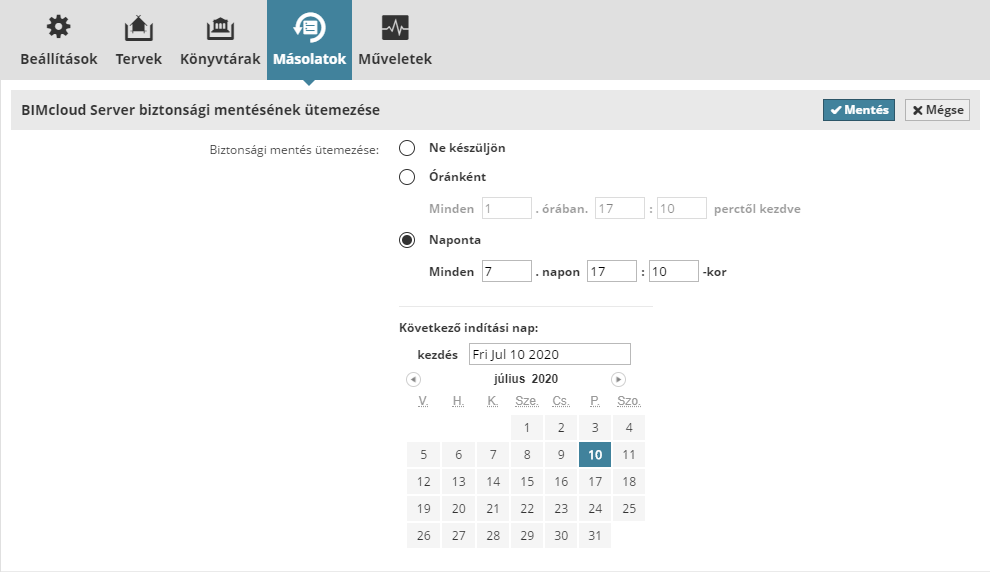
Task: Click the Mentés save button
Action: 859,110
